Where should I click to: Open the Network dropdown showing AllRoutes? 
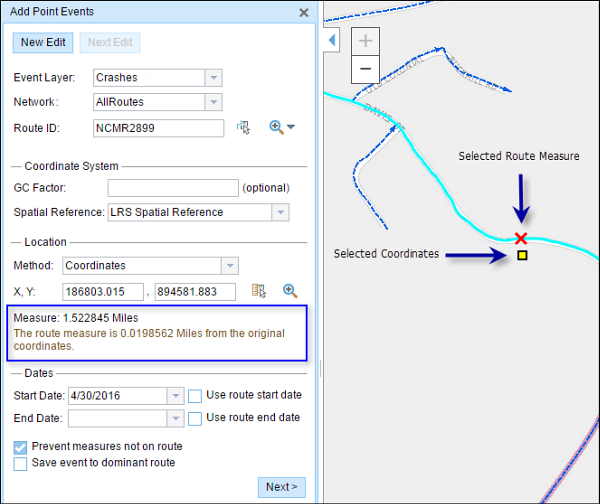(x=213, y=102)
